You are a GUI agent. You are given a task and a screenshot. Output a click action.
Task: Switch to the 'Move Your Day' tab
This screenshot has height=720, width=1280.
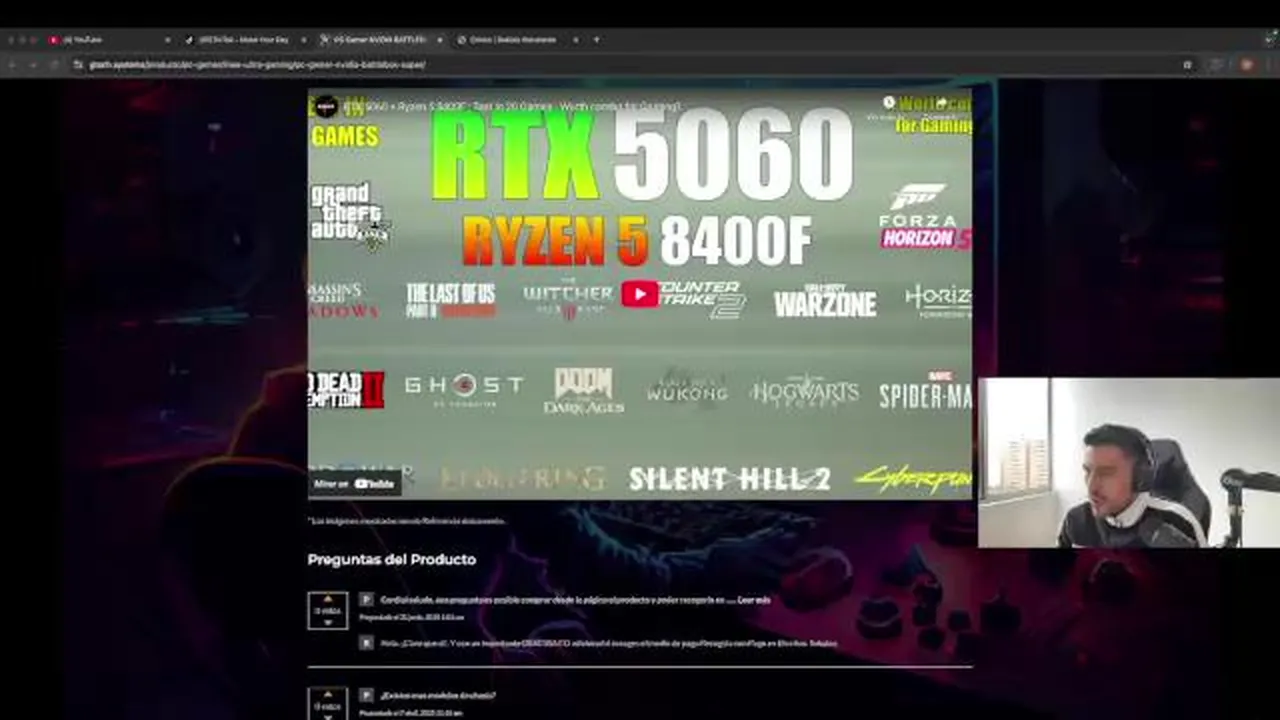point(244,40)
